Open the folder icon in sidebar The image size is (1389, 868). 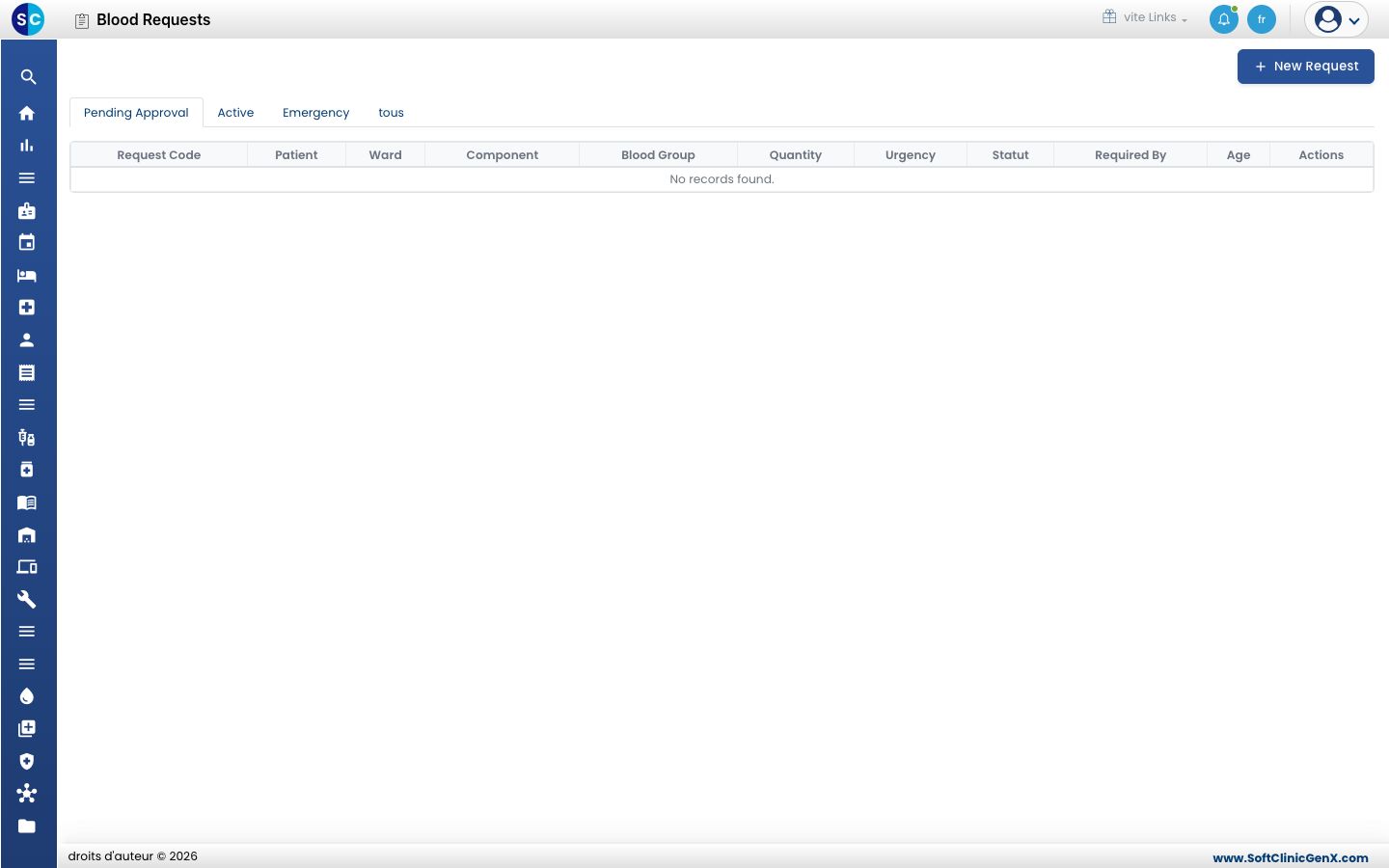pyautogui.click(x=27, y=826)
